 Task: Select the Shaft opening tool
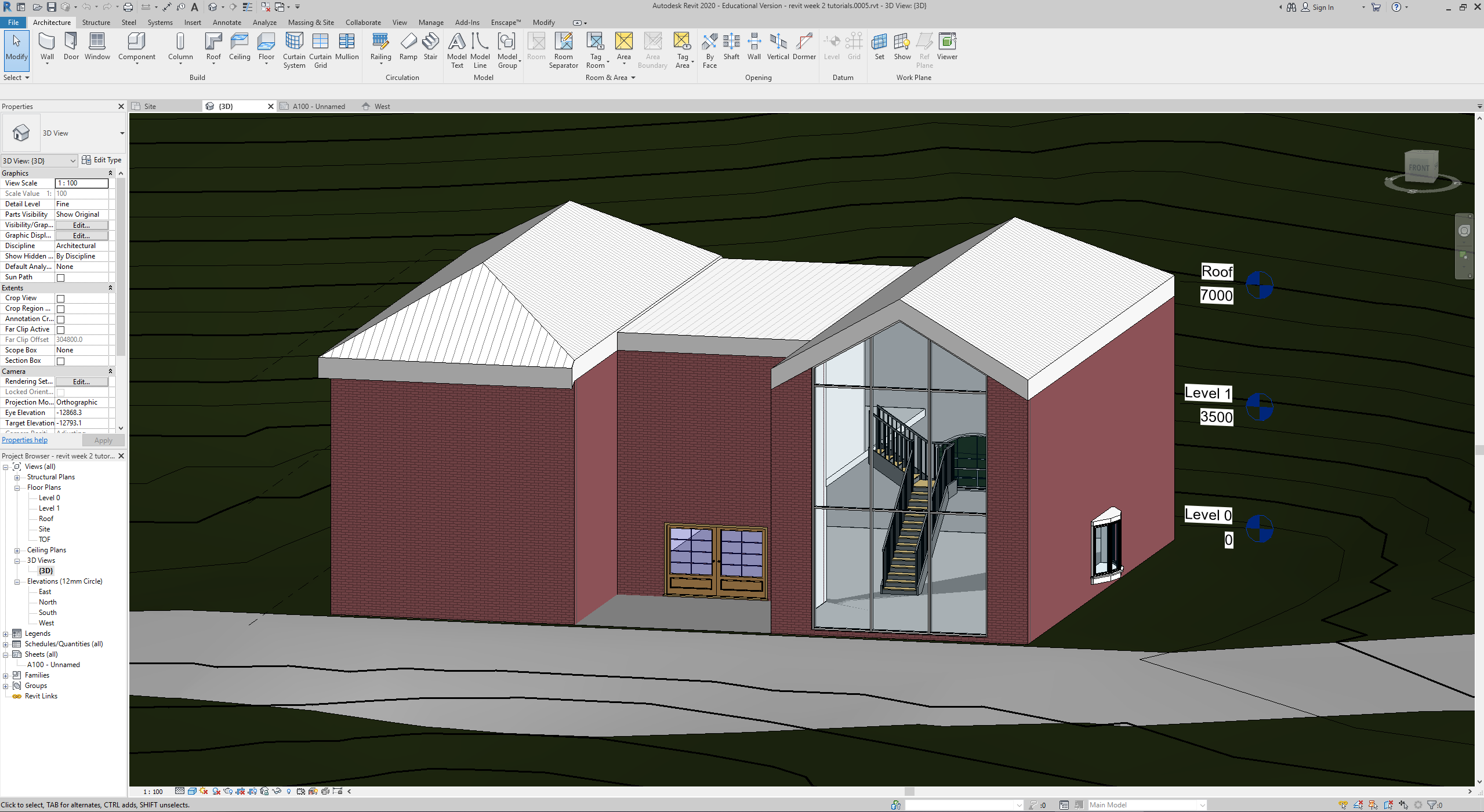coord(731,46)
